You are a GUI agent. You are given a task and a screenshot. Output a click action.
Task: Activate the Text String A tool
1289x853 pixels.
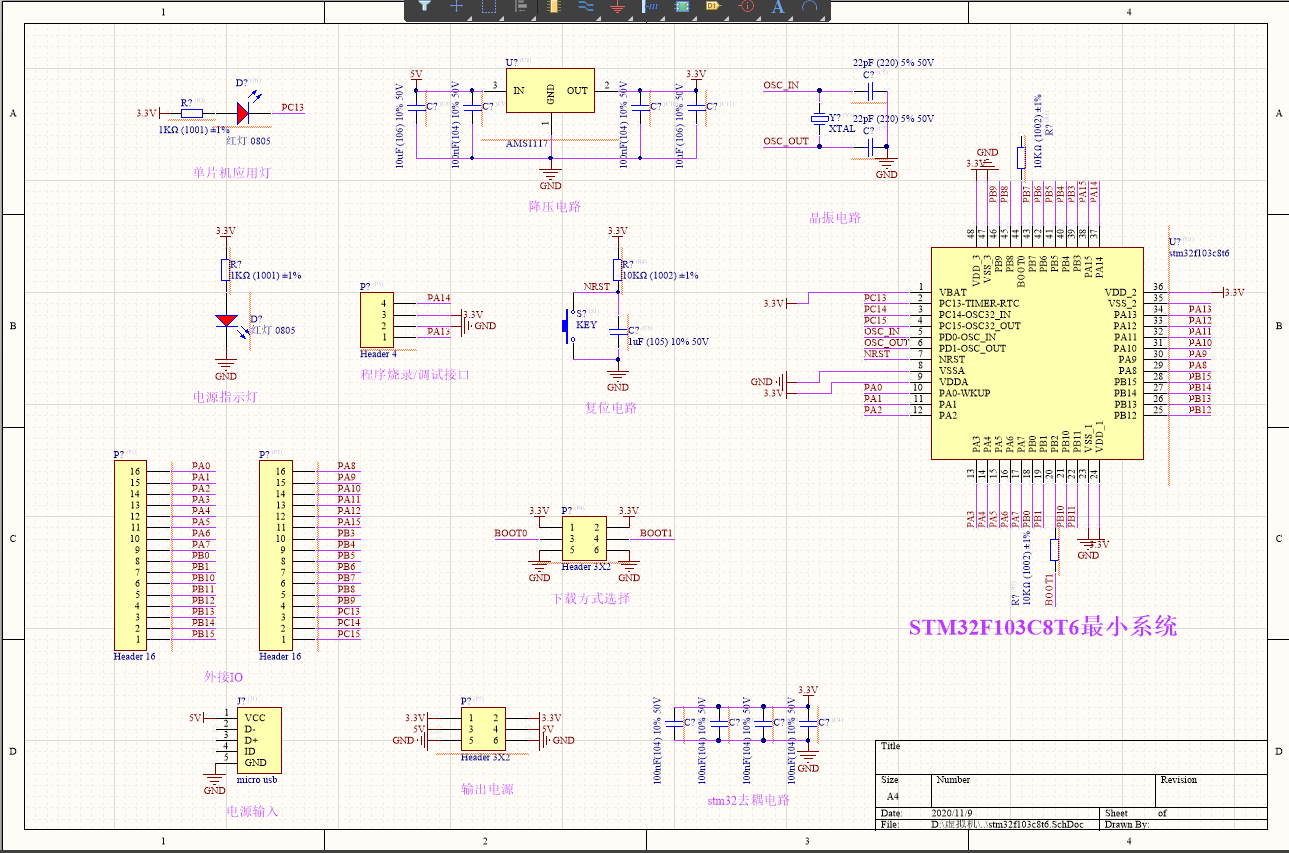[x=778, y=7]
